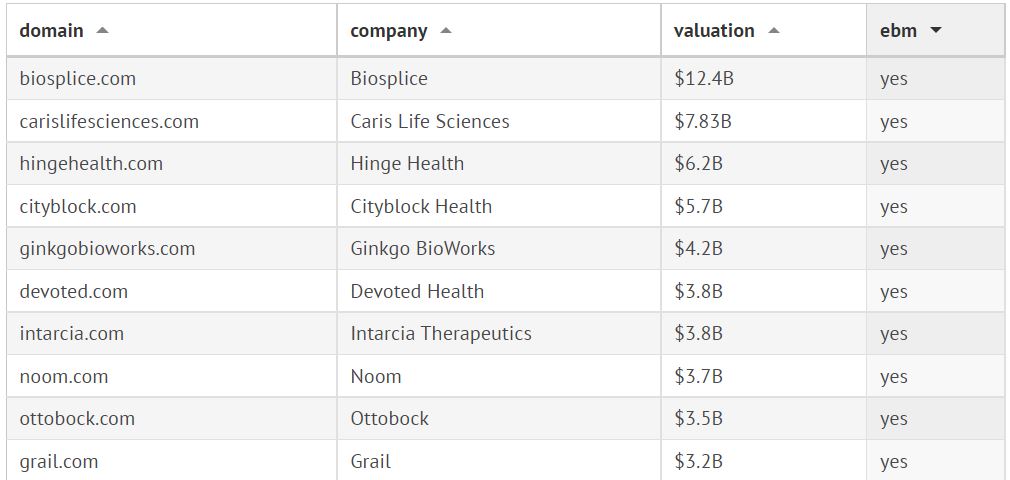Click descending arrow in ebm header
Screen dimensions: 1010x480
click(936, 31)
